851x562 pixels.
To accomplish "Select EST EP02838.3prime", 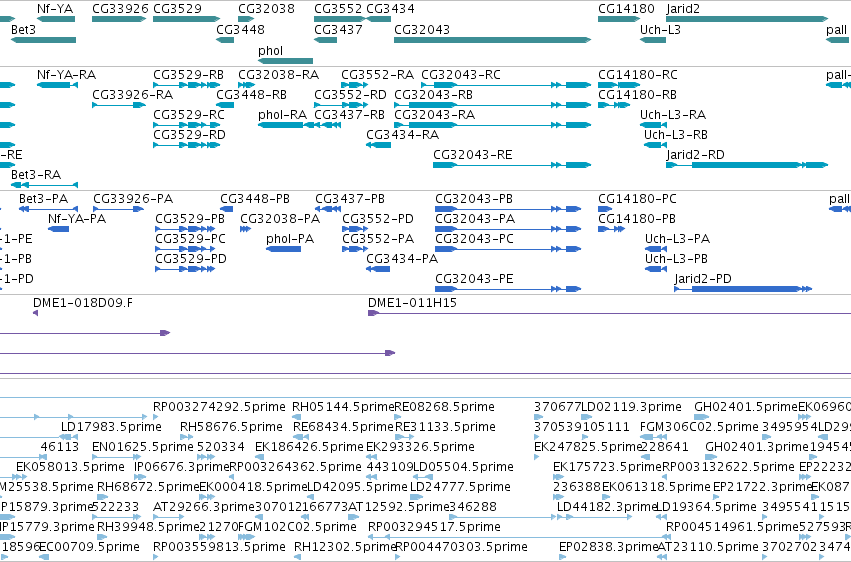I will [x=608, y=547].
